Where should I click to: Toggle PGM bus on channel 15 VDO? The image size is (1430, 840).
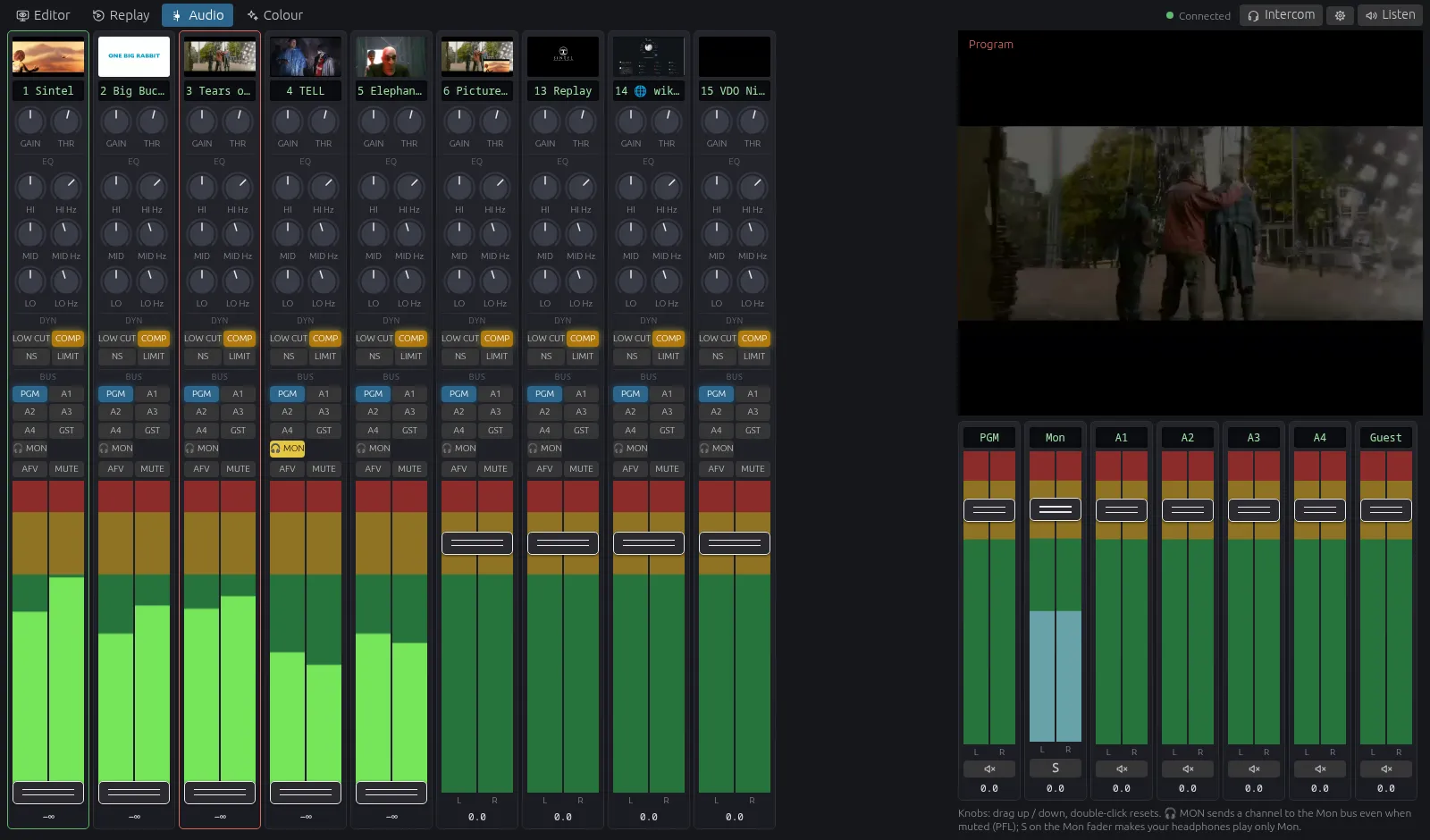tap(717, 394)
